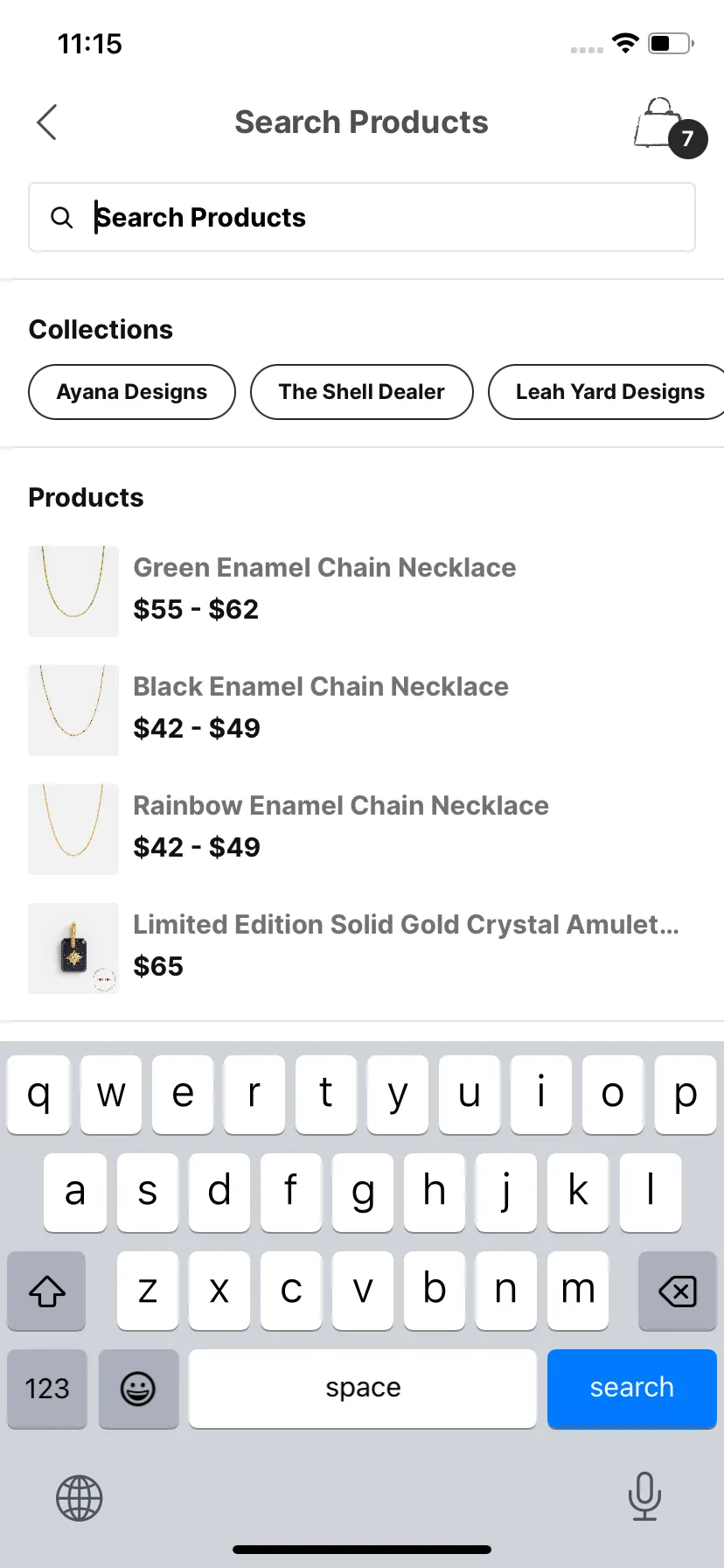Tap the back arrow icon
This screenshot has height=1568, width=724.
point(47,122)
